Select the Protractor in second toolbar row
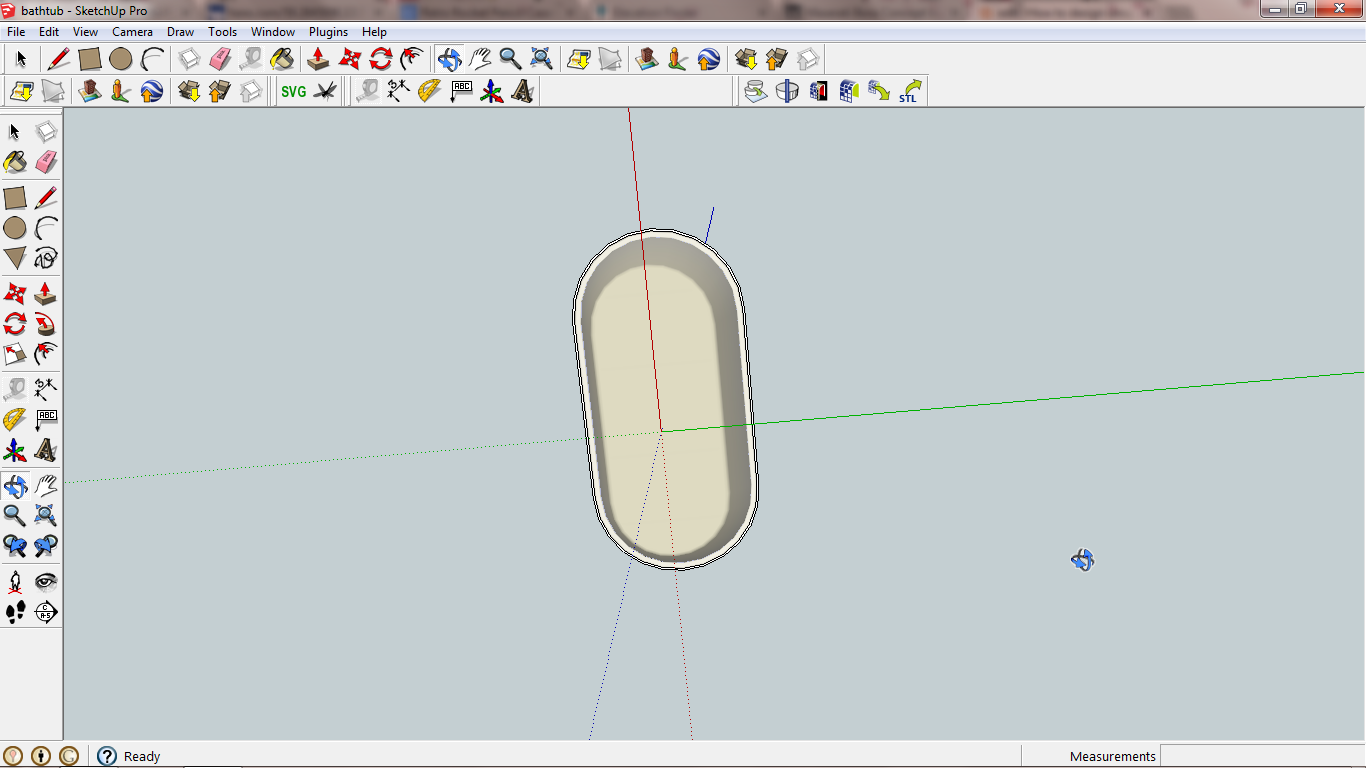 point(429,91)
